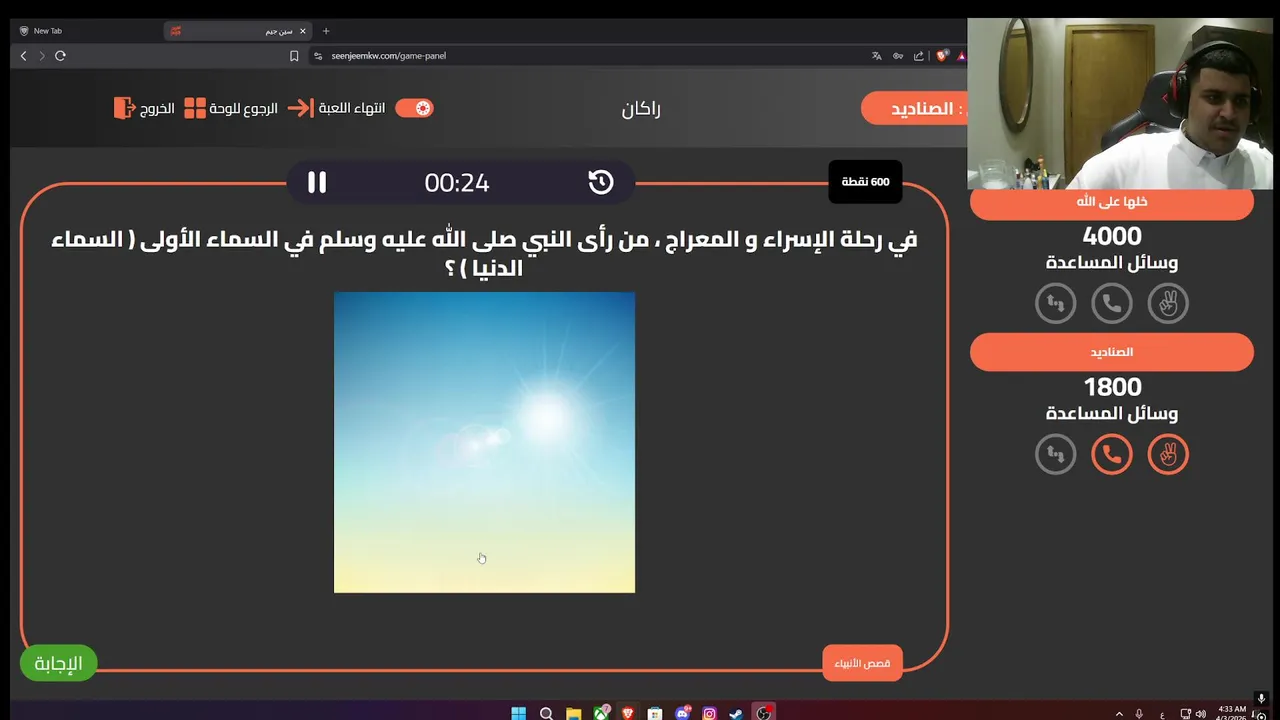Click انتهاء اللعبة to end the game
Viewport: 1280px width, 720px height.
(352, 108)
